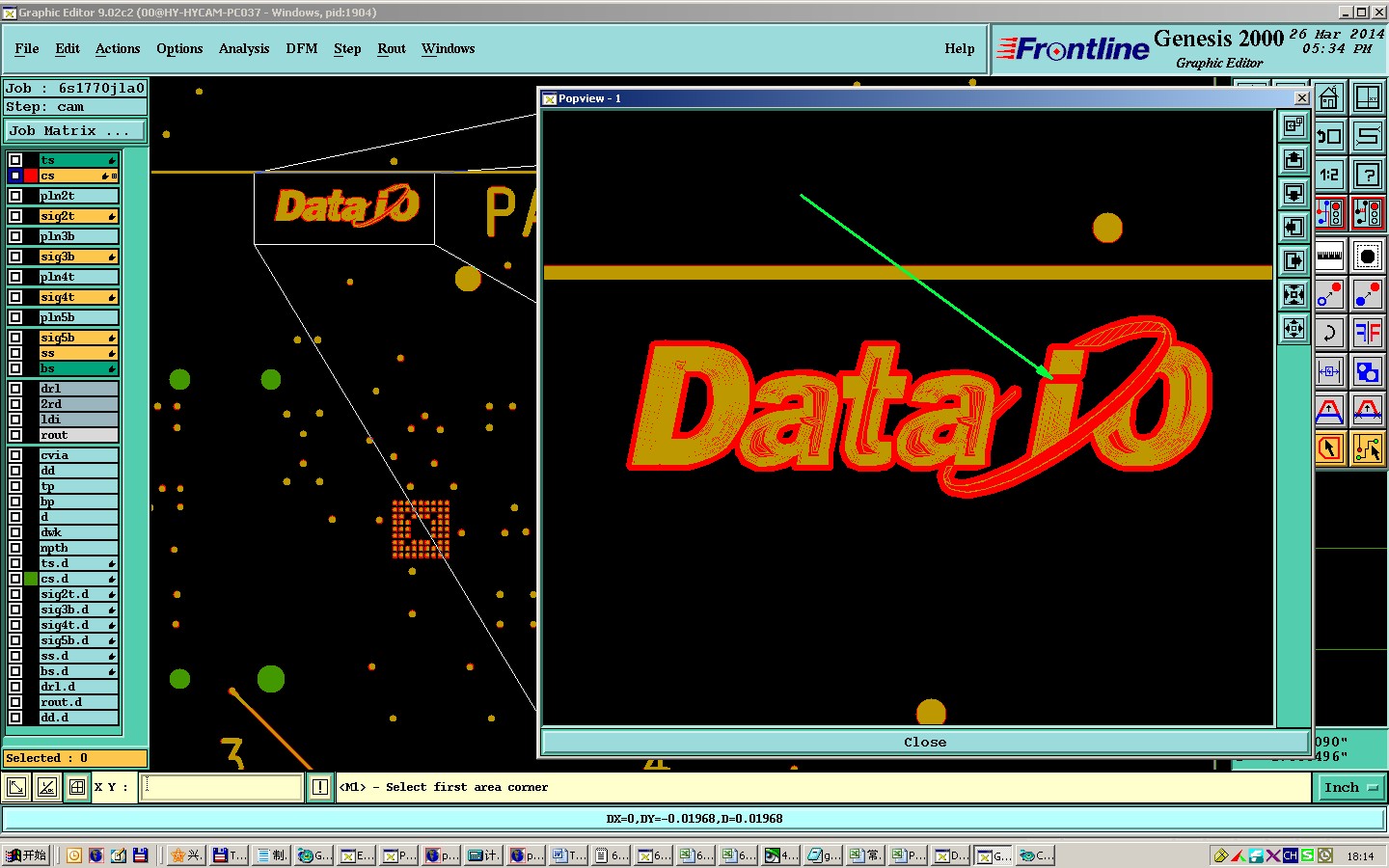The width and height of the screenshot is (1389, 868).
Task: Click the Close button in Popview
Action: tap(925, 742)
